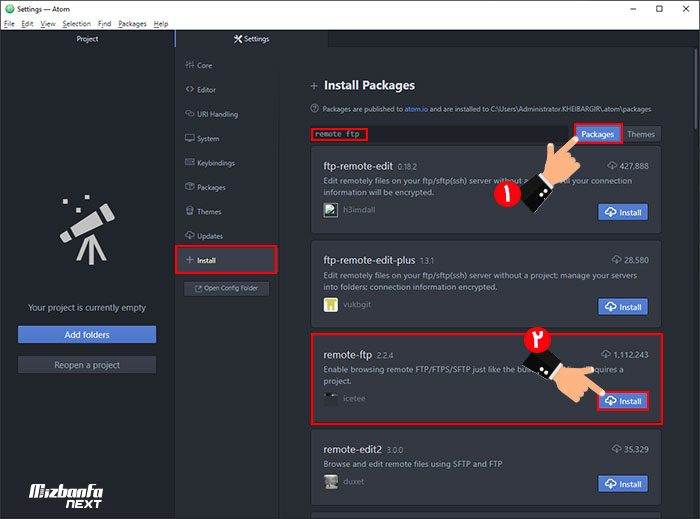Open the Help menu
The width and height of the screenshot is (700, 519).
tap(161, 24)
